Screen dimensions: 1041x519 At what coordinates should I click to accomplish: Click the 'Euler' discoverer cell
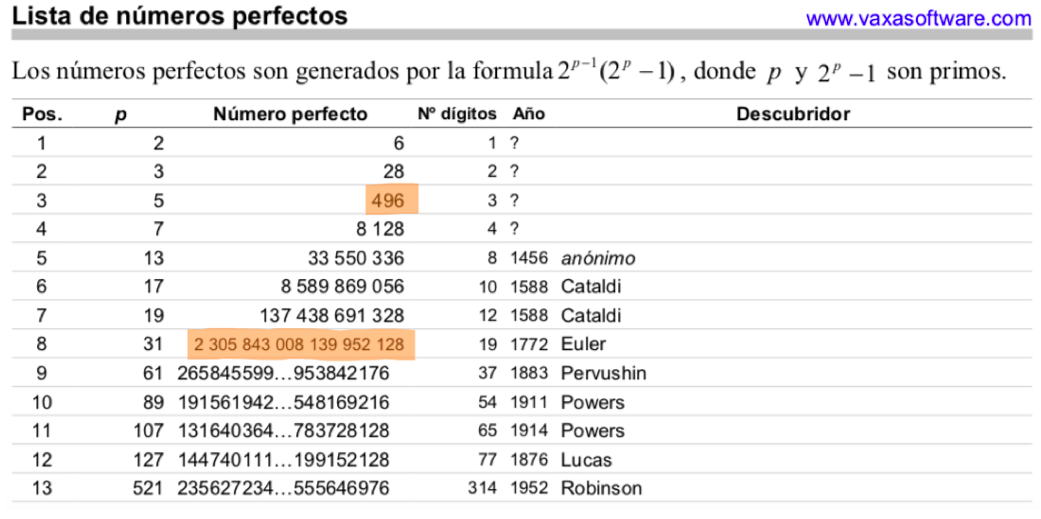click(583, 345)
